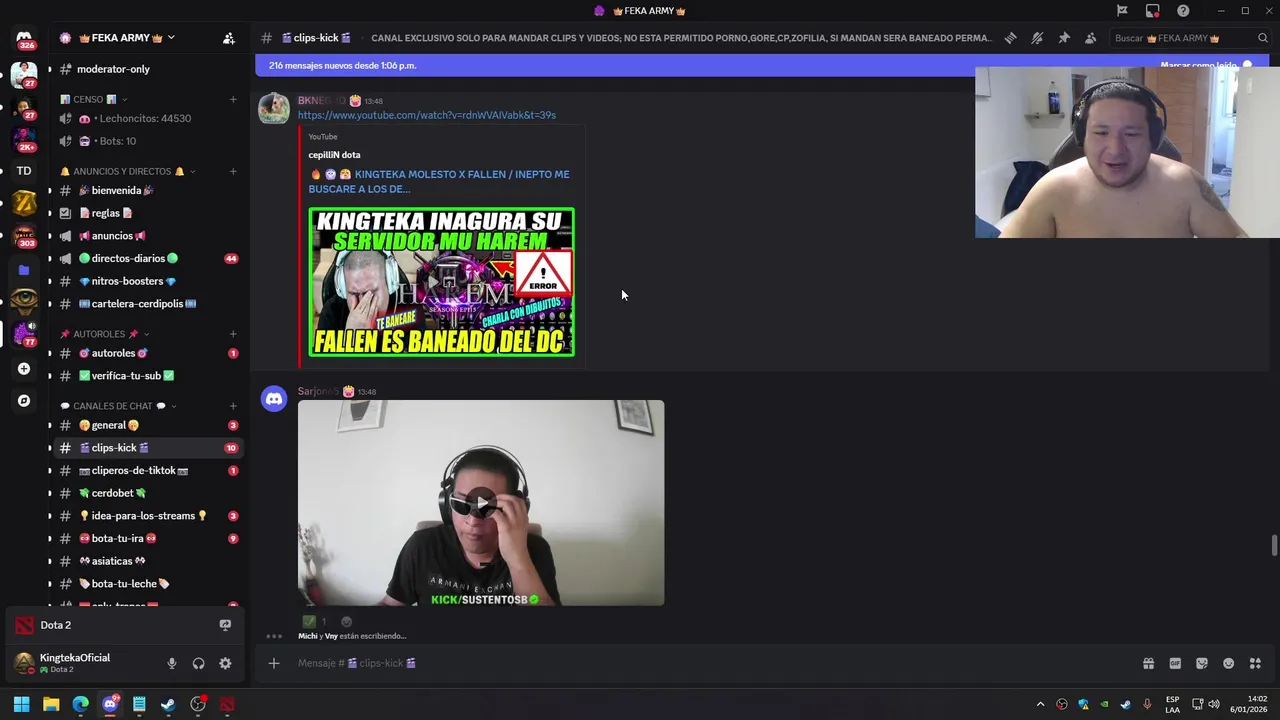Click the Bots: 10 voice channel
The width and height of the screenshot is (1280, 720).
(x=147, y=141)
